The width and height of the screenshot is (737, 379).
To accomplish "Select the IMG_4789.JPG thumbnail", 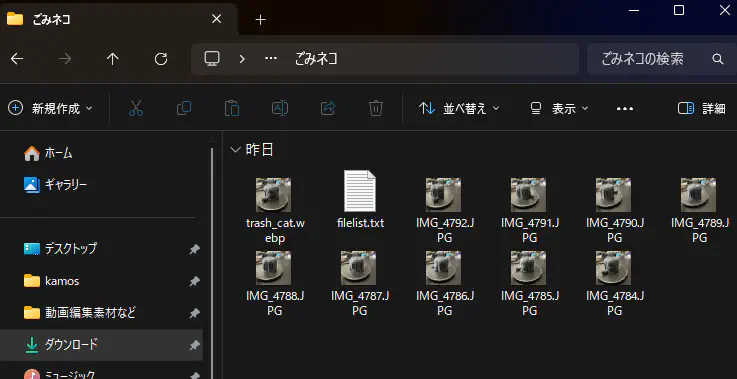I will pyautogui.click(x=698, y=195).
